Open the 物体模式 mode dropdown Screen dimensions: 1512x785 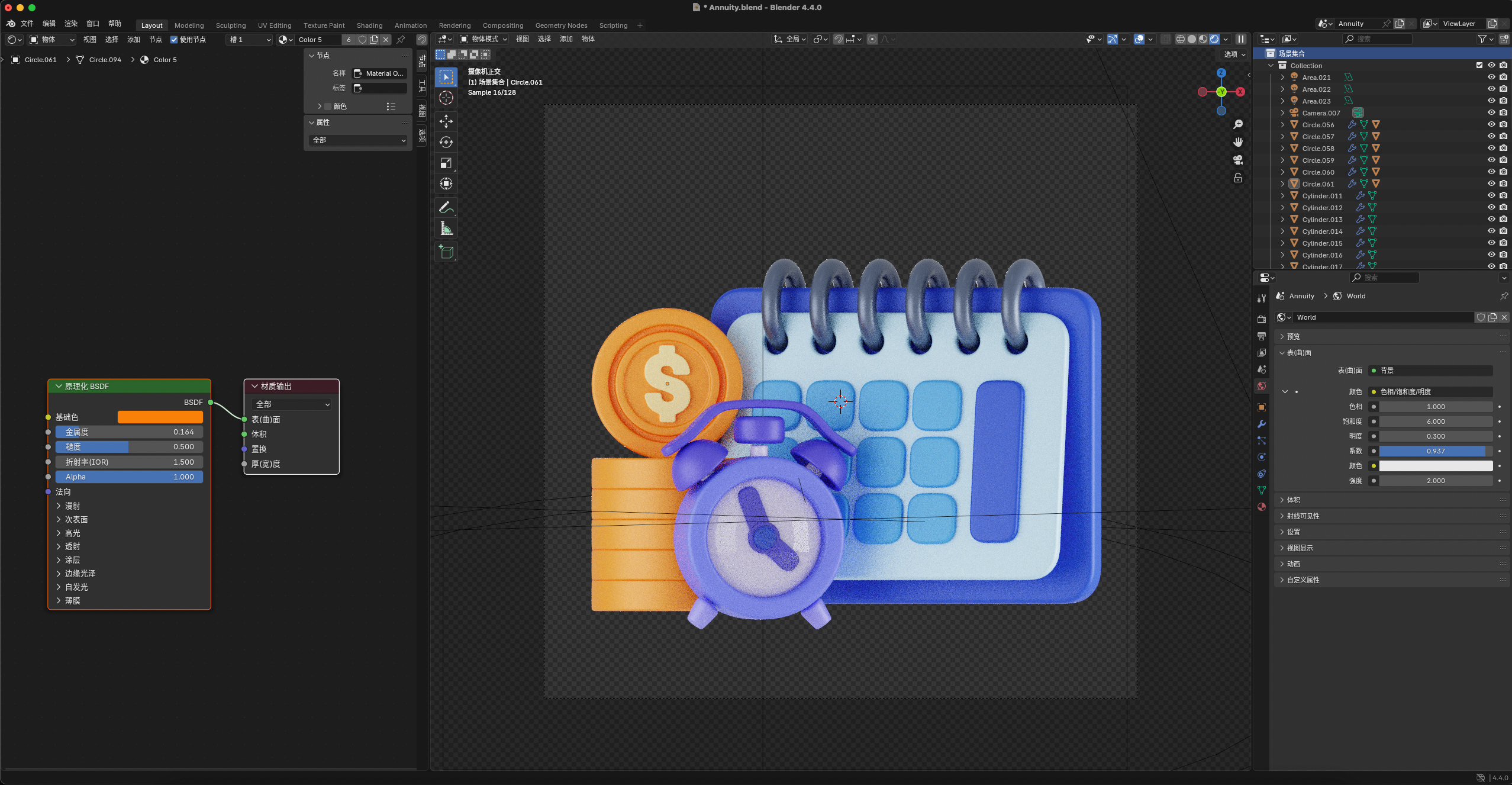[481, 39]
